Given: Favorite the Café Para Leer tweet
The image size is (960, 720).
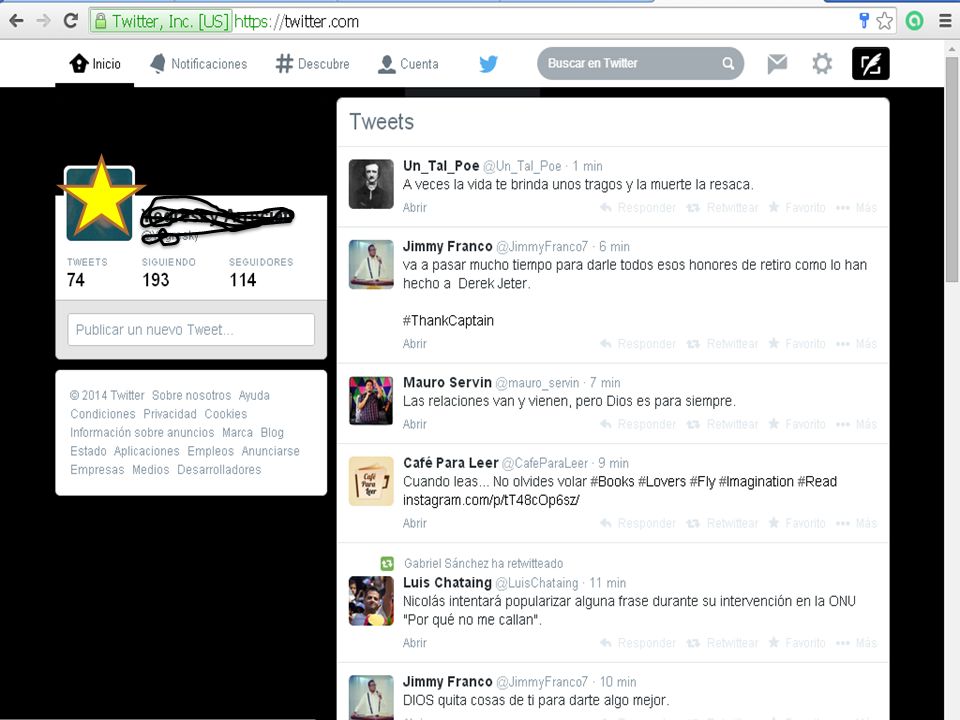Looking at the screenshot, I should pos(797,523).
